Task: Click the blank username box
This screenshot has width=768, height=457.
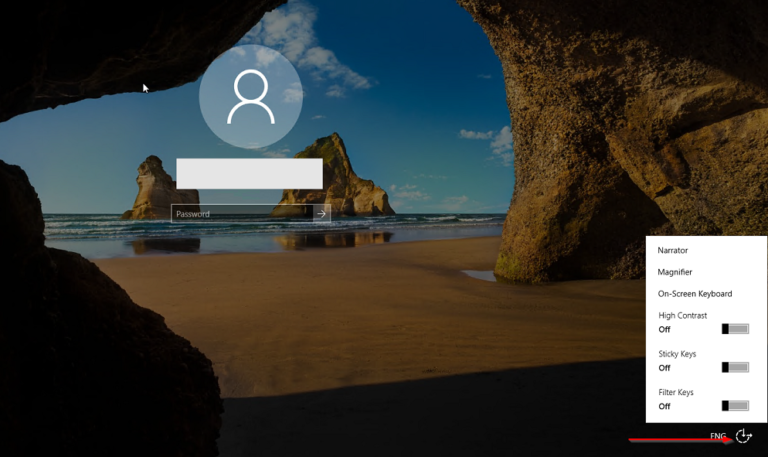Action: (249, 173)
